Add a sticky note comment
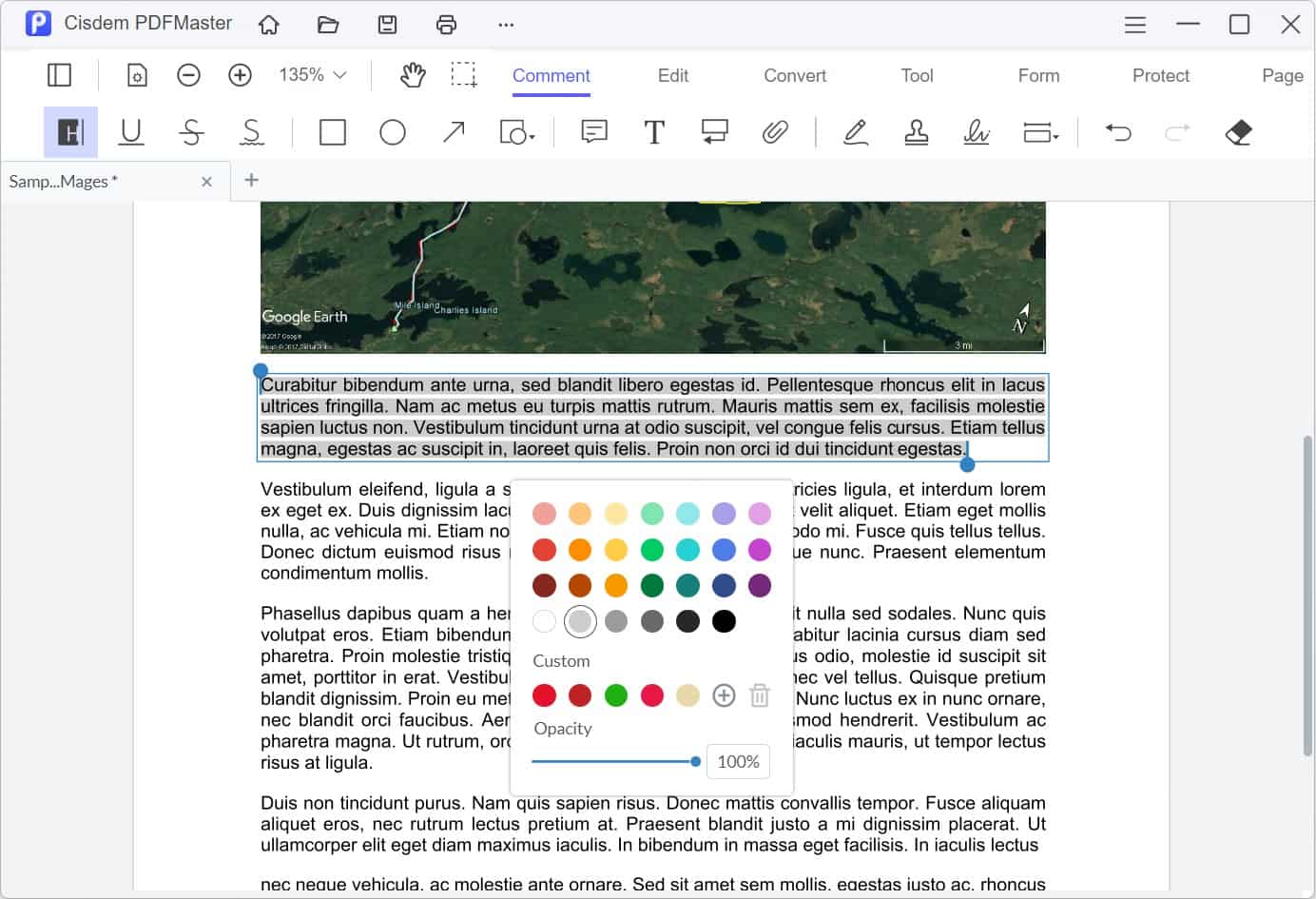Viewport: 1316px width, 899px height. (593, 132)
